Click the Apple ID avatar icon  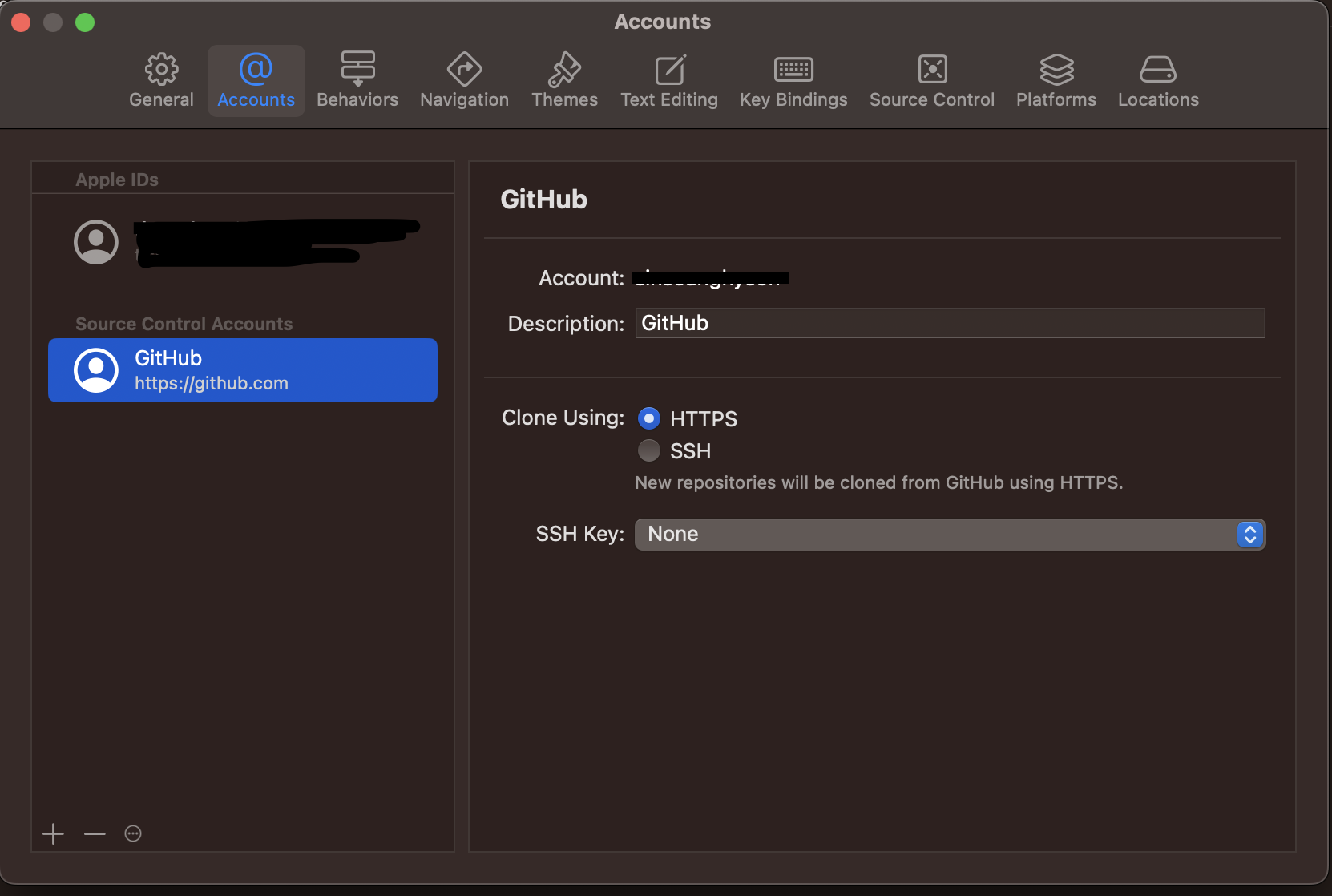pos(96,242)
